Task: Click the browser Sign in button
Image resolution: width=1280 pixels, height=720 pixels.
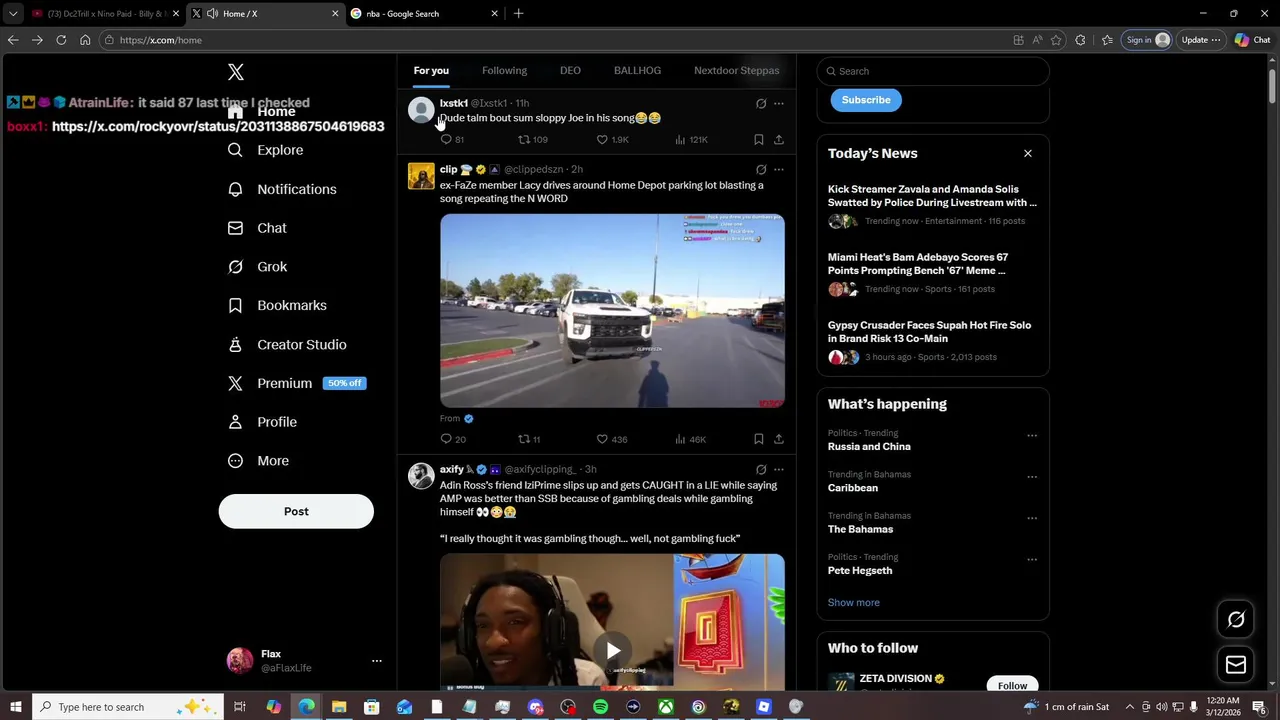Action: (x=1147, y=40)
